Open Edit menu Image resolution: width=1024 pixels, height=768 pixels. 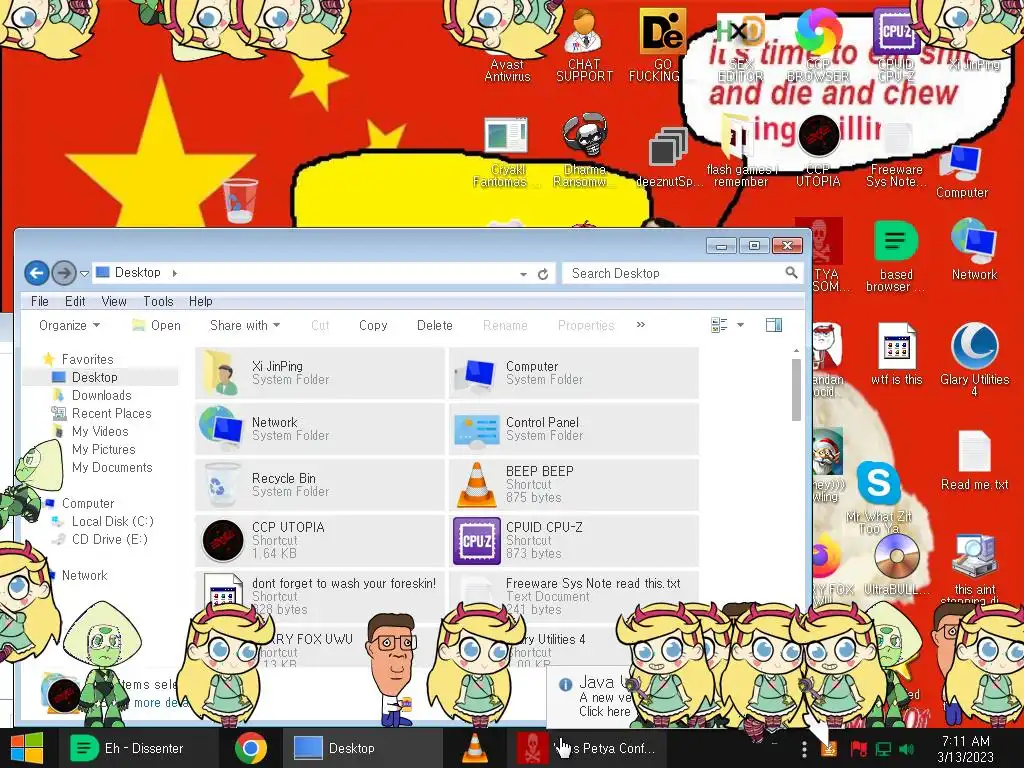(75, 301)
